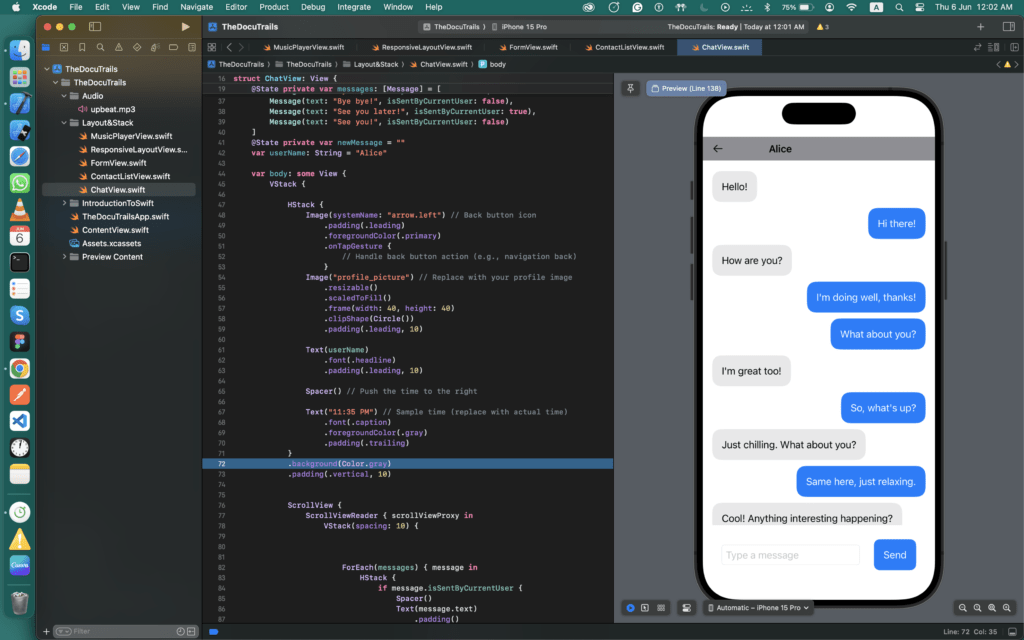
Task: Click Preview (Line 138) button
Action: point(686,88)
